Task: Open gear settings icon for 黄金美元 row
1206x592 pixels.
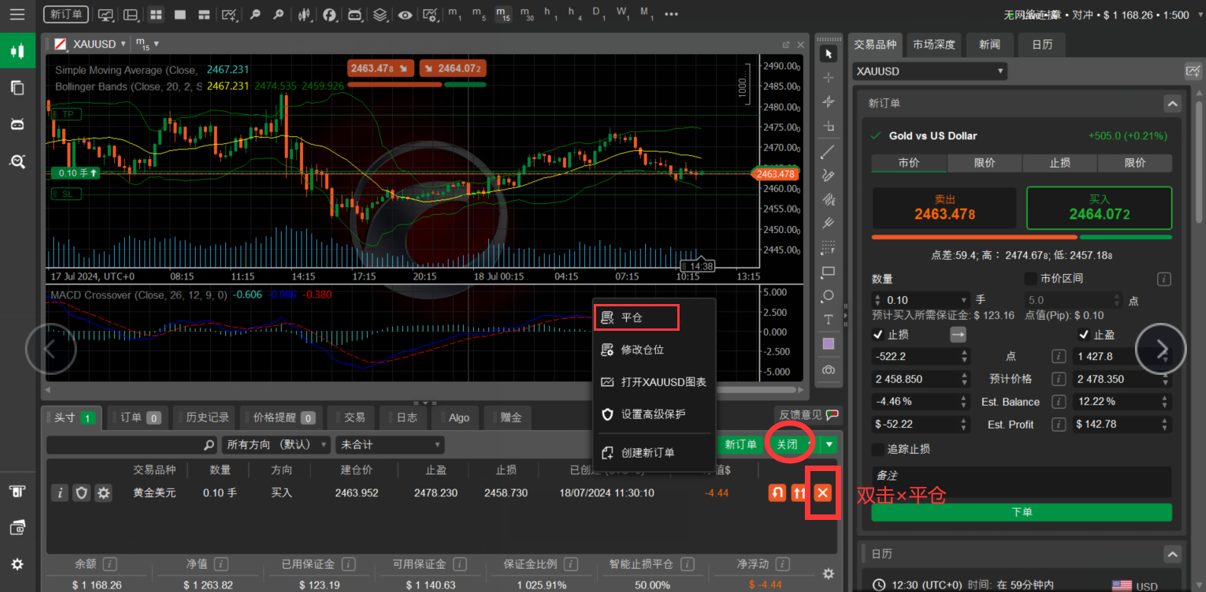Action: click(103, 492)
